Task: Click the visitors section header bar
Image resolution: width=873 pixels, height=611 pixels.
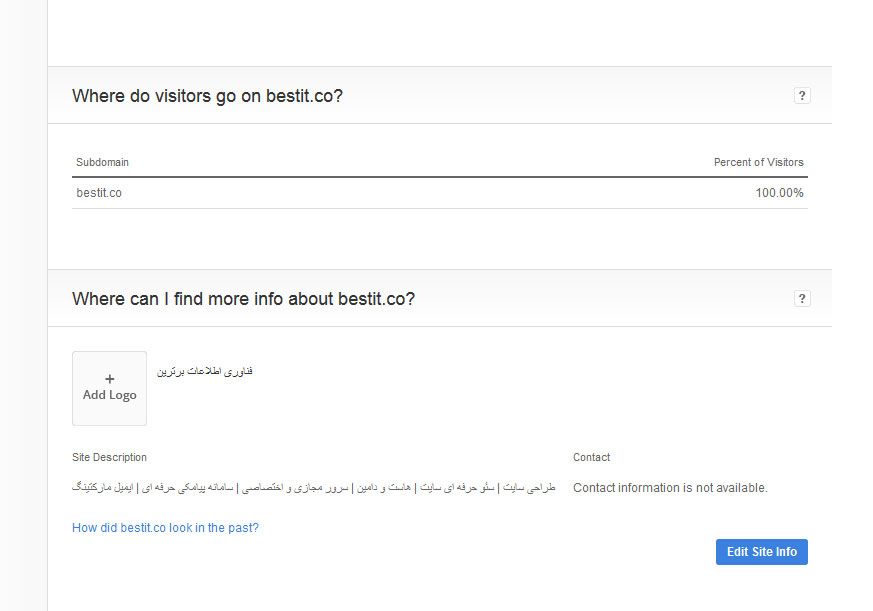Action: [x=440, y=95]
